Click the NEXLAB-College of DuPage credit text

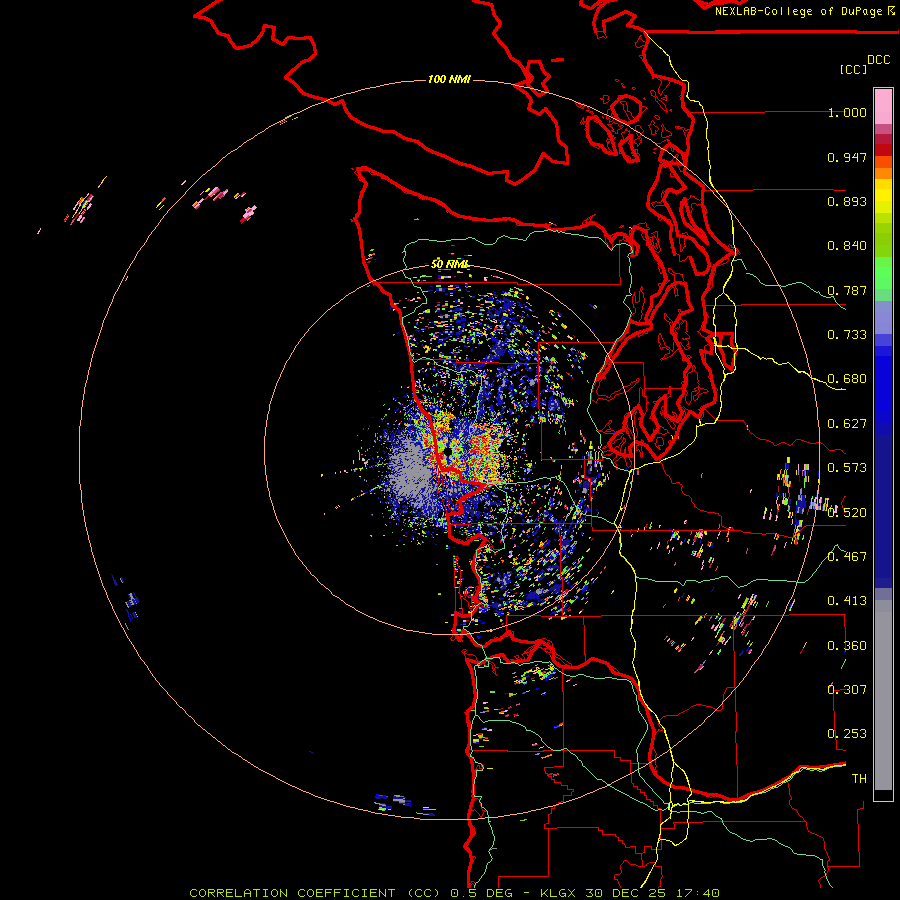pyautogui.click(x=798, y=11)
